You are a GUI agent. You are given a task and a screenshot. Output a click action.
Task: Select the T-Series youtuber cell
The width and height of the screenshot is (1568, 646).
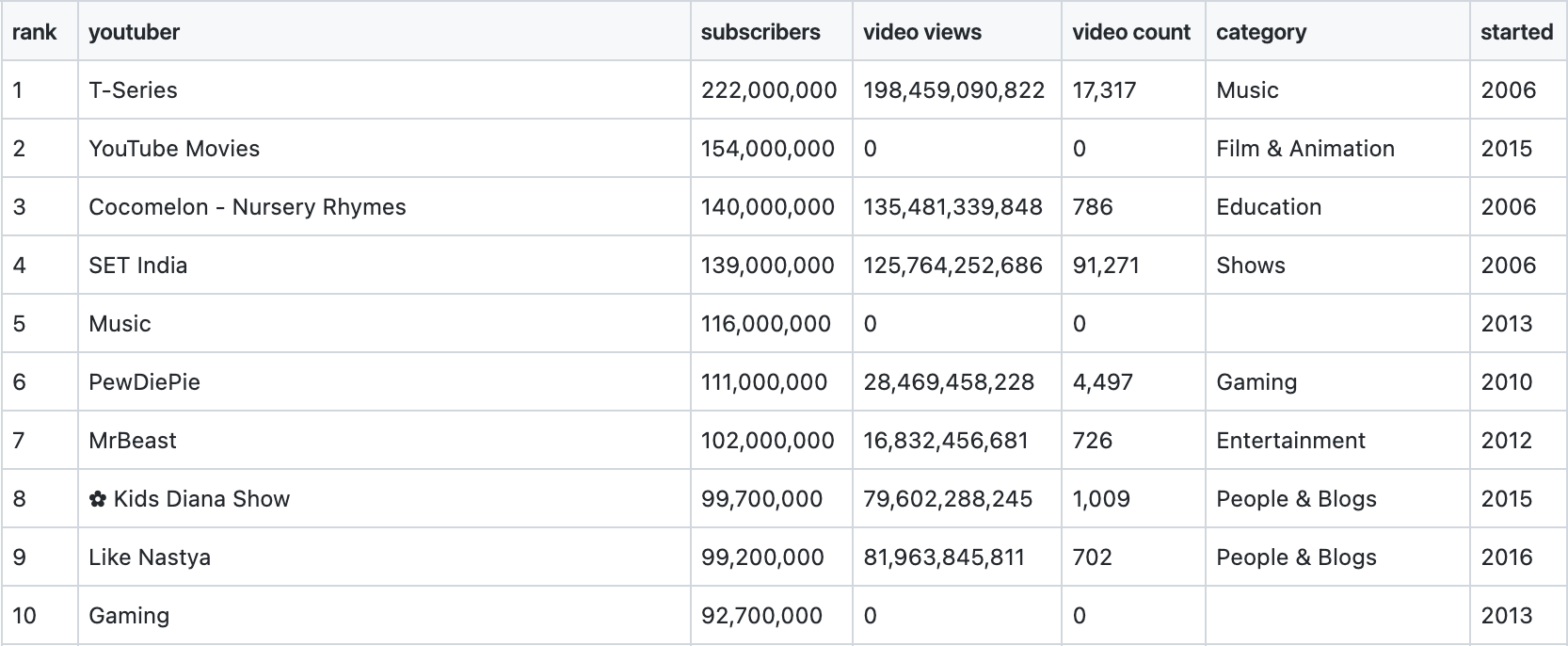click(384, 90)
